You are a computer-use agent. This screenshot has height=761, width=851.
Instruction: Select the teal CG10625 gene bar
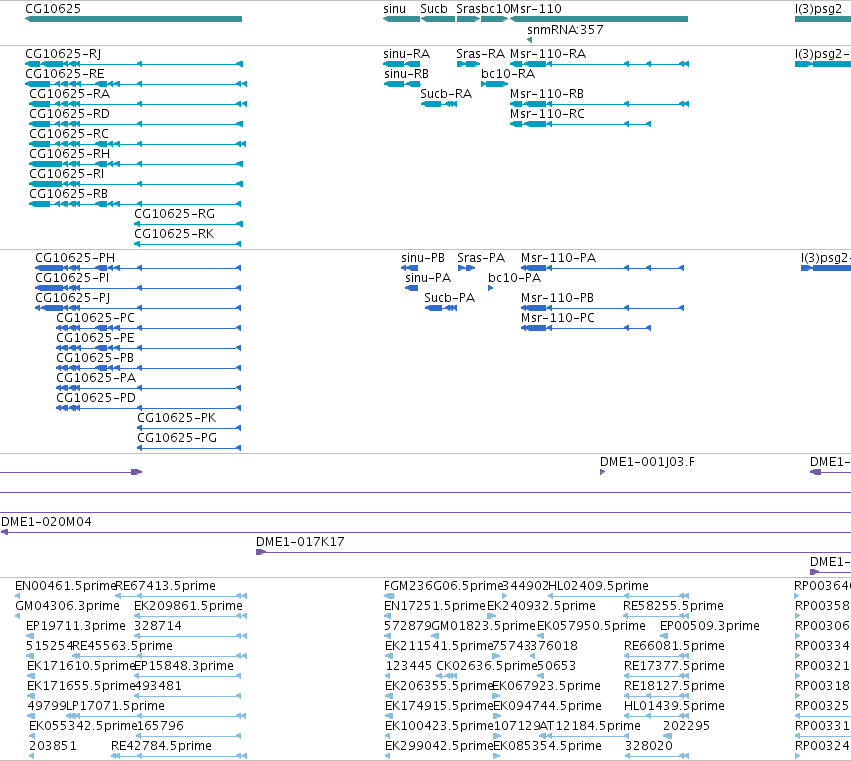pos(134,19)
